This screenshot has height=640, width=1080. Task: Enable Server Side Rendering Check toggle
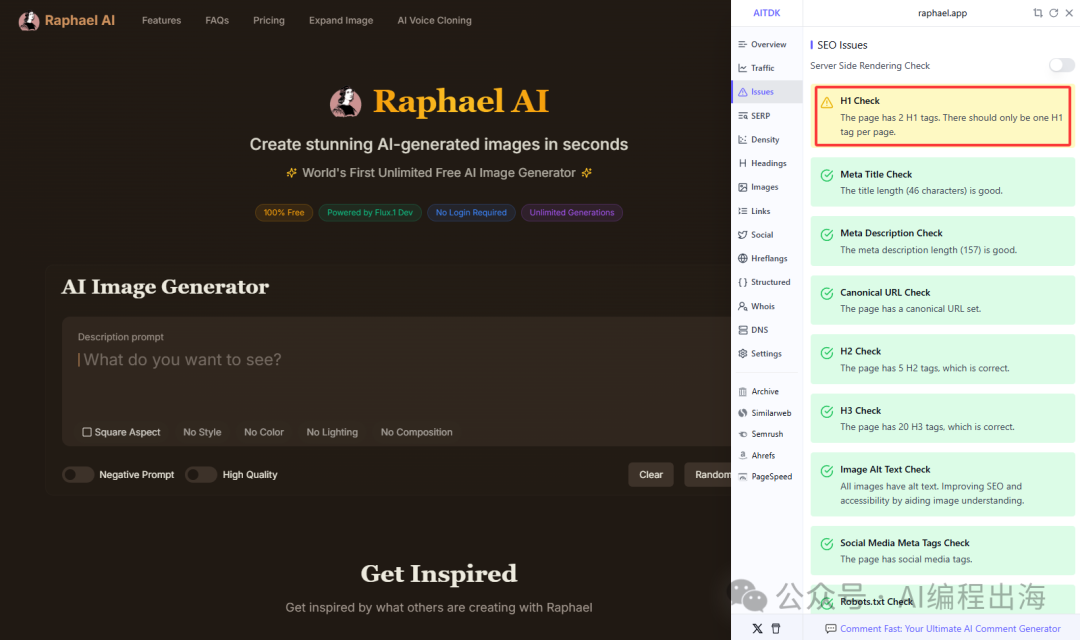pos(1061,65)
